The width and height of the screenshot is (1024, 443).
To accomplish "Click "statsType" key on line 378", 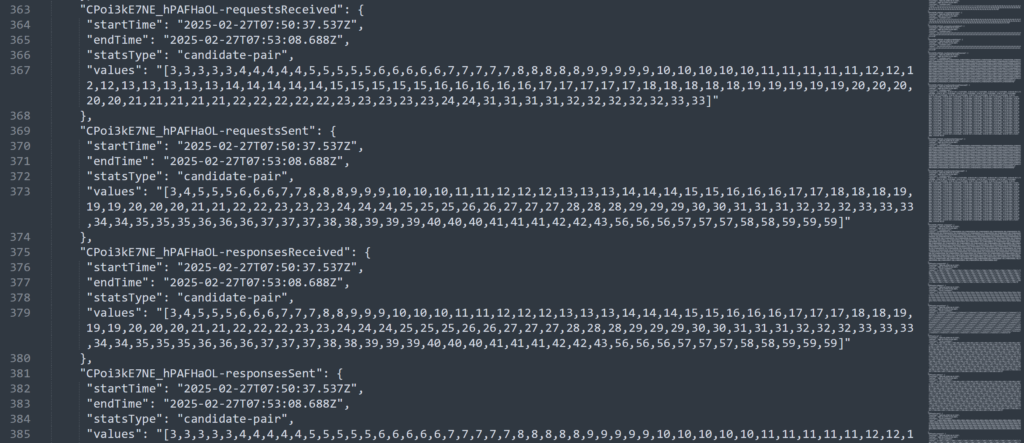I will (x=125, y=298).
